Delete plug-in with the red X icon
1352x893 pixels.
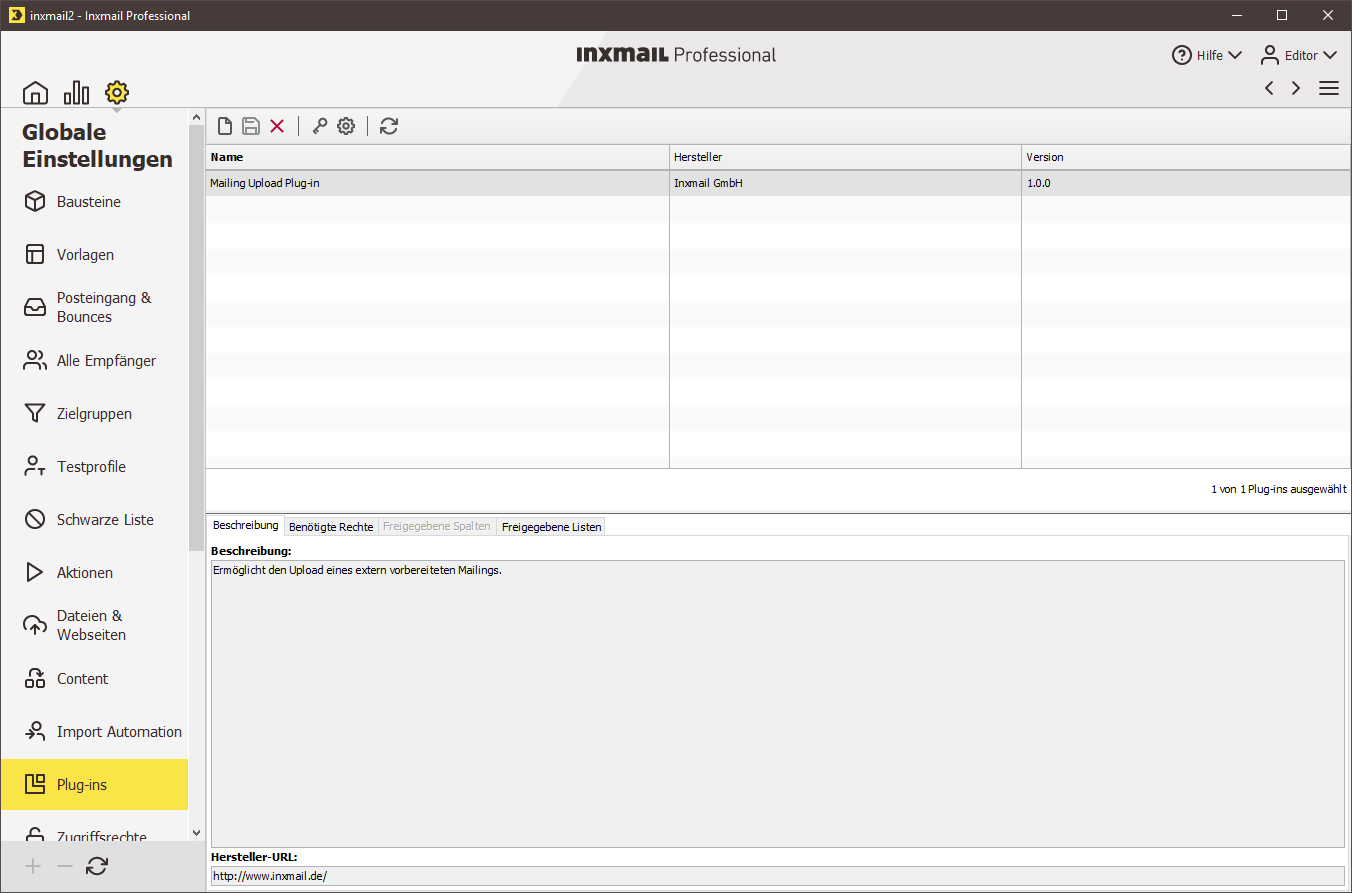277,126
